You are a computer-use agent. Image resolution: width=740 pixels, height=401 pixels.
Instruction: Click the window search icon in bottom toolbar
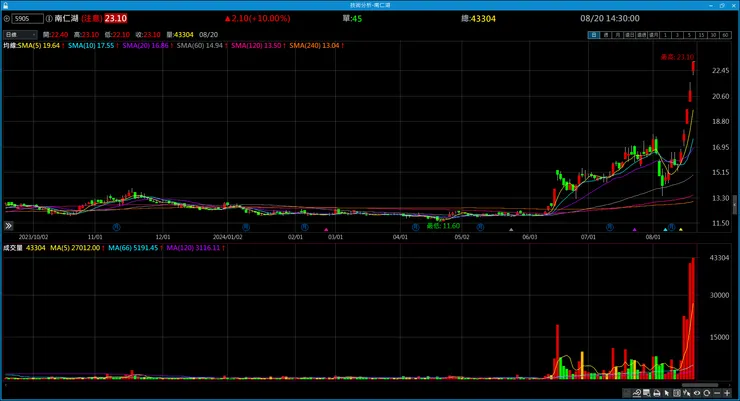pos(647,393)
